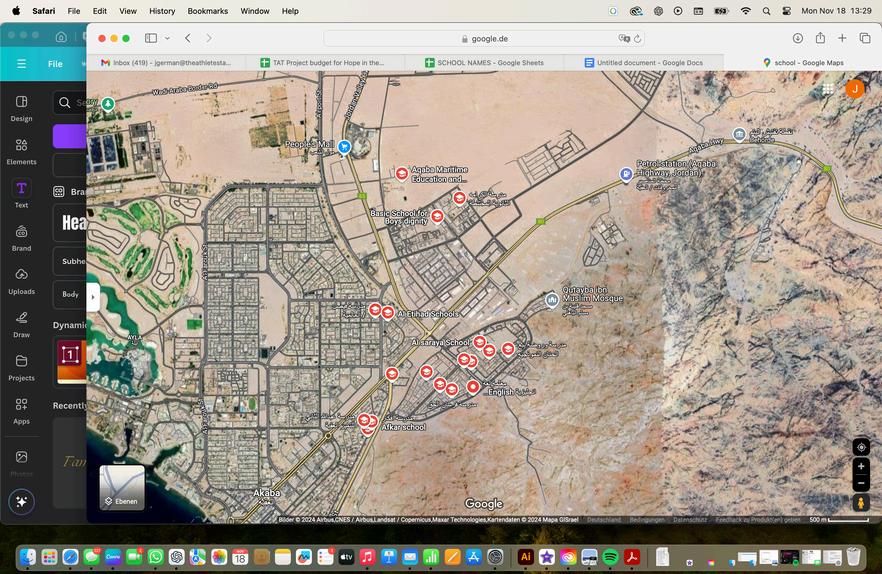882x574 pixels.
Task: Toggle Safari sidebar button
Action: (x=151, y=38)
